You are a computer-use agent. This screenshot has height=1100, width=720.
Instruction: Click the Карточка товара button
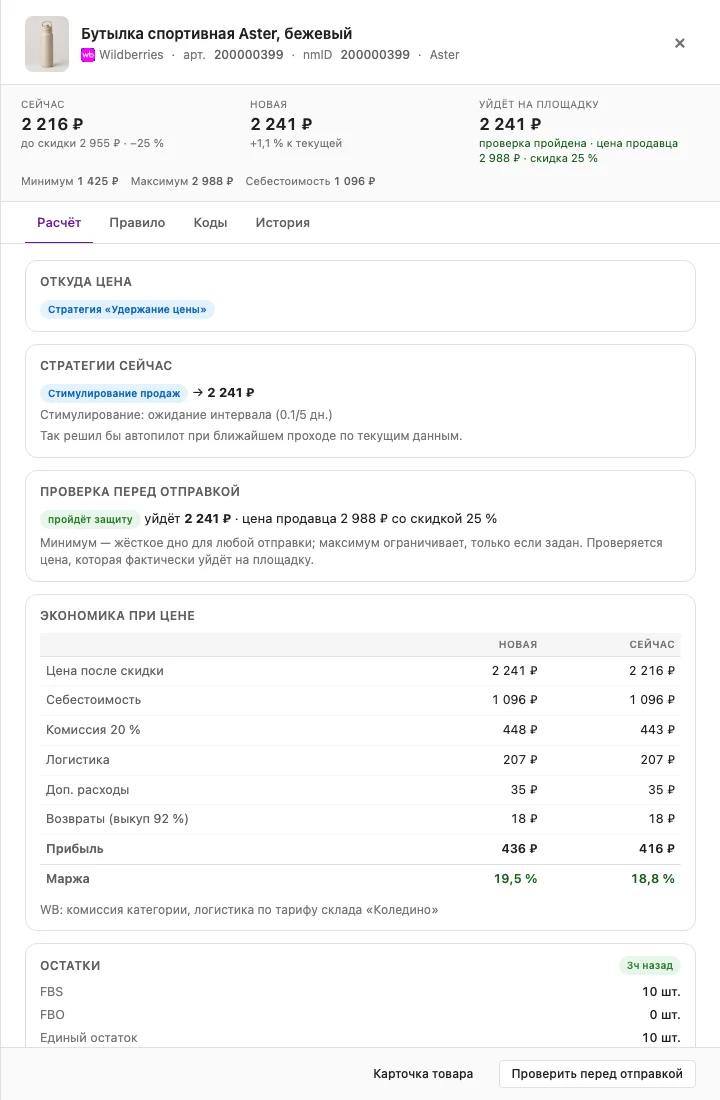click(x=423, y=1073)
